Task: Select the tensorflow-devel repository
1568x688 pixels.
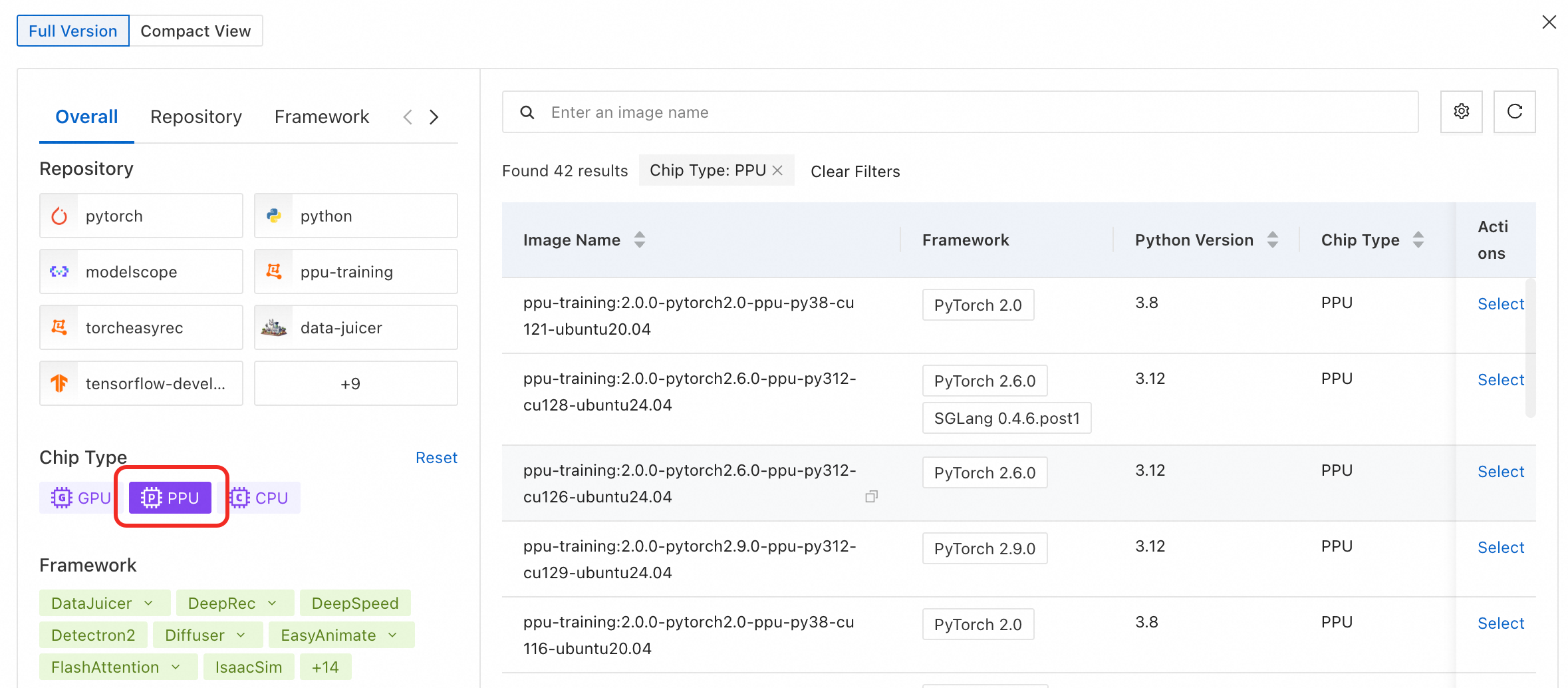Action: pos(141,383)
